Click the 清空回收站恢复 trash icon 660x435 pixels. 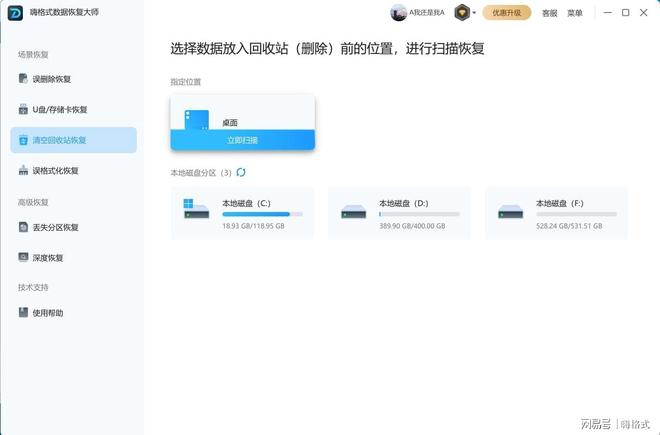pos(23,140)
